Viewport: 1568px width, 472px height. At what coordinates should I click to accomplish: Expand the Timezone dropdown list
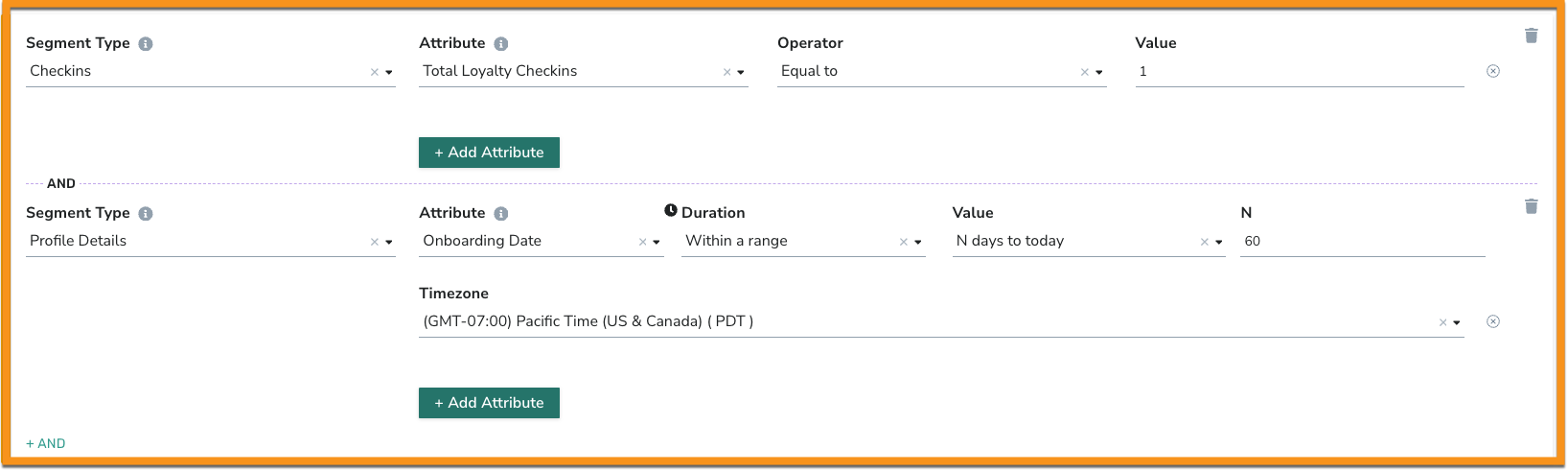(x=1457, y=322)
